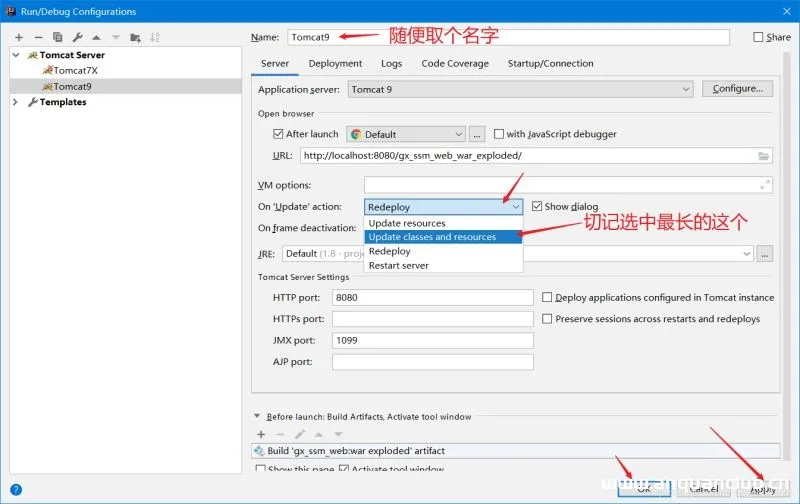Move configuration down with arrow icon
The width and height of the screenshot is (800, 504).
click(116, 37)
